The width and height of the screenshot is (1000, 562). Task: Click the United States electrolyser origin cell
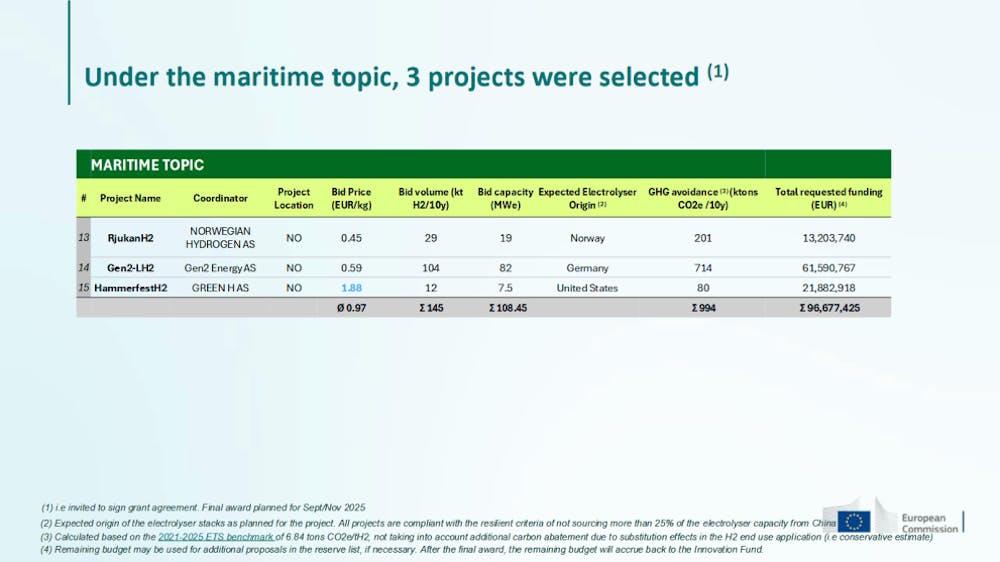pyautogui.click(x=587, y=288)
